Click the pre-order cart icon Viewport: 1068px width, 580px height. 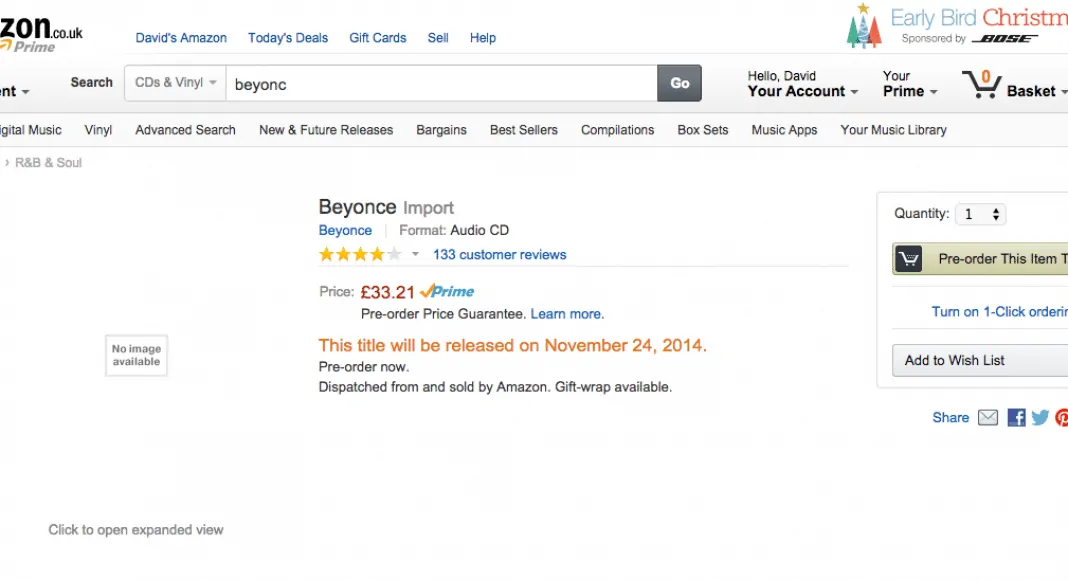coord(908,259)
